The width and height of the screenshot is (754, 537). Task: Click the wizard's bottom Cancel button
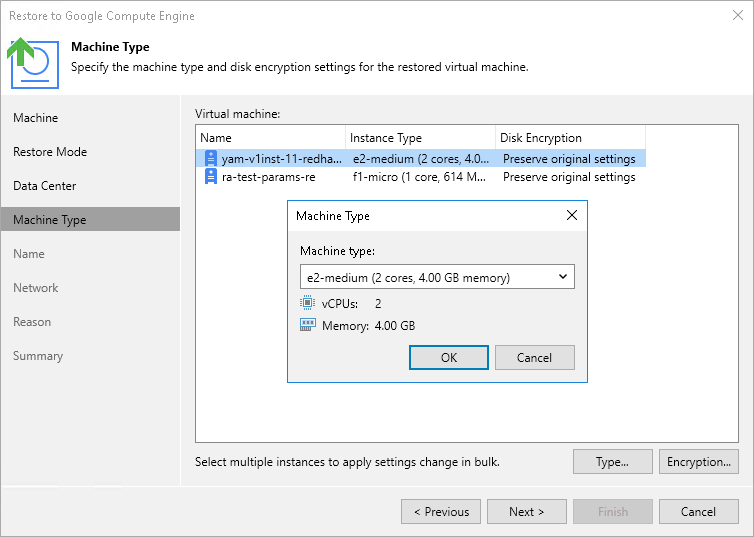[699, 512]
